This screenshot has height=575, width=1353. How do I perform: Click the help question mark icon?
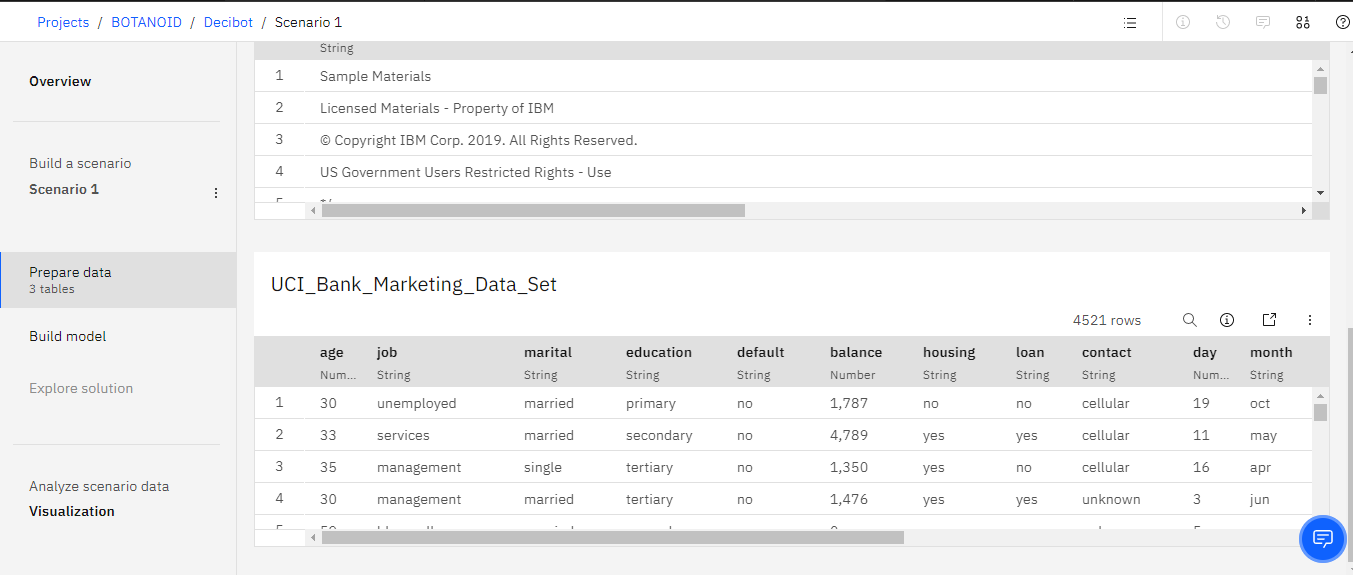tap(1342, 22)
